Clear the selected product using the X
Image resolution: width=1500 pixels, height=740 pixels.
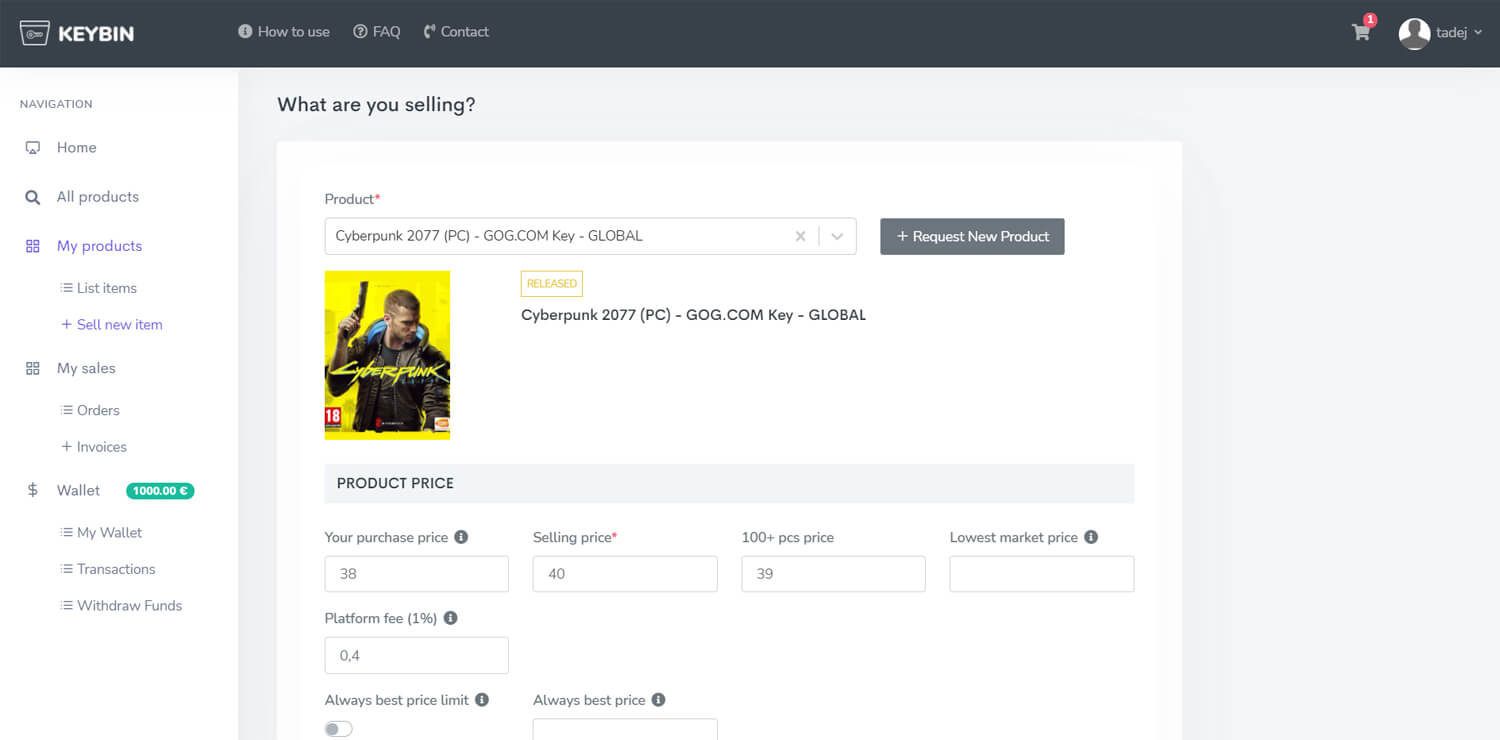point(800,235)
